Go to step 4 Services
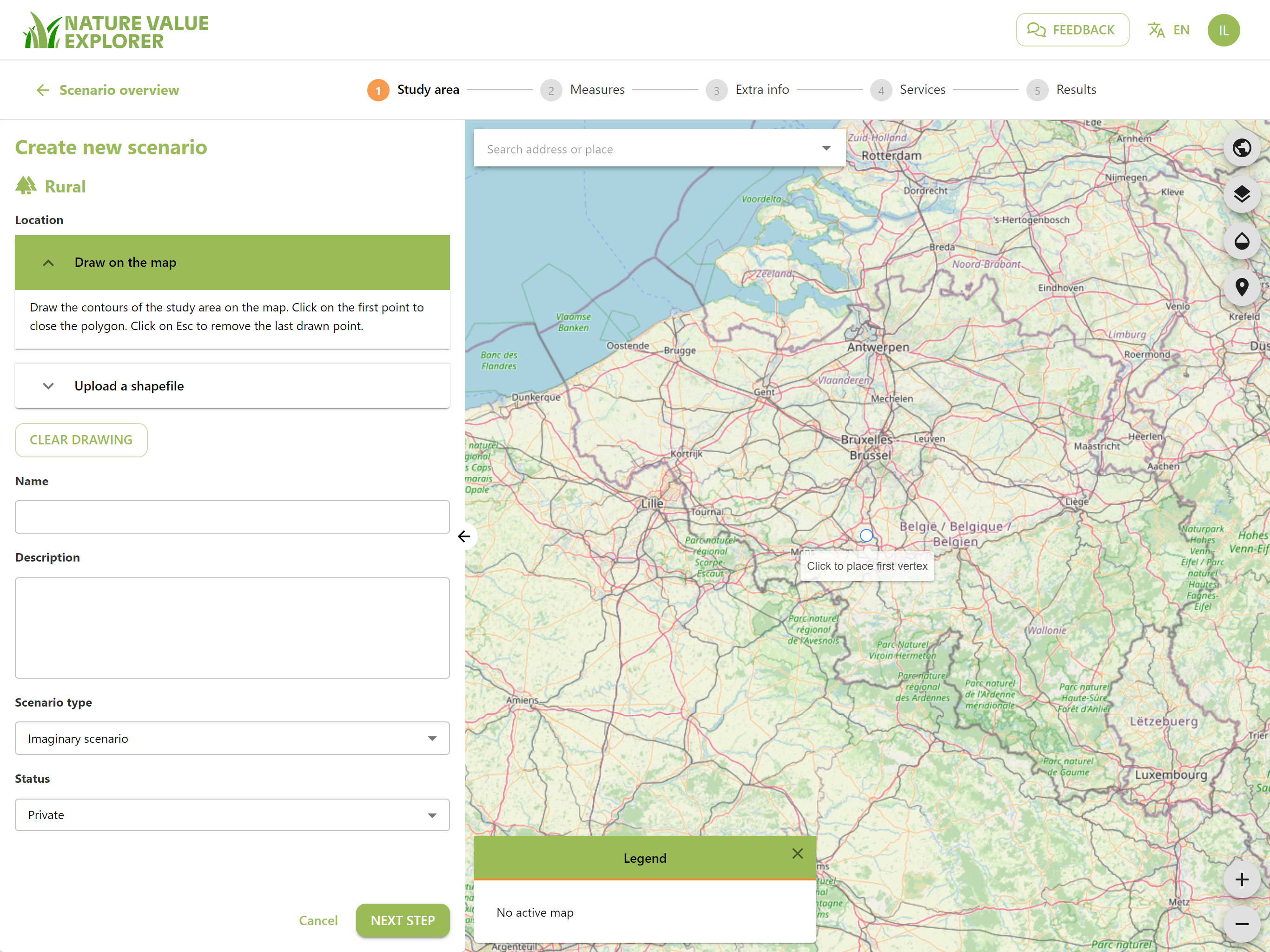The width and height of the screenshot is (1270, 952). tap(908, 90)
